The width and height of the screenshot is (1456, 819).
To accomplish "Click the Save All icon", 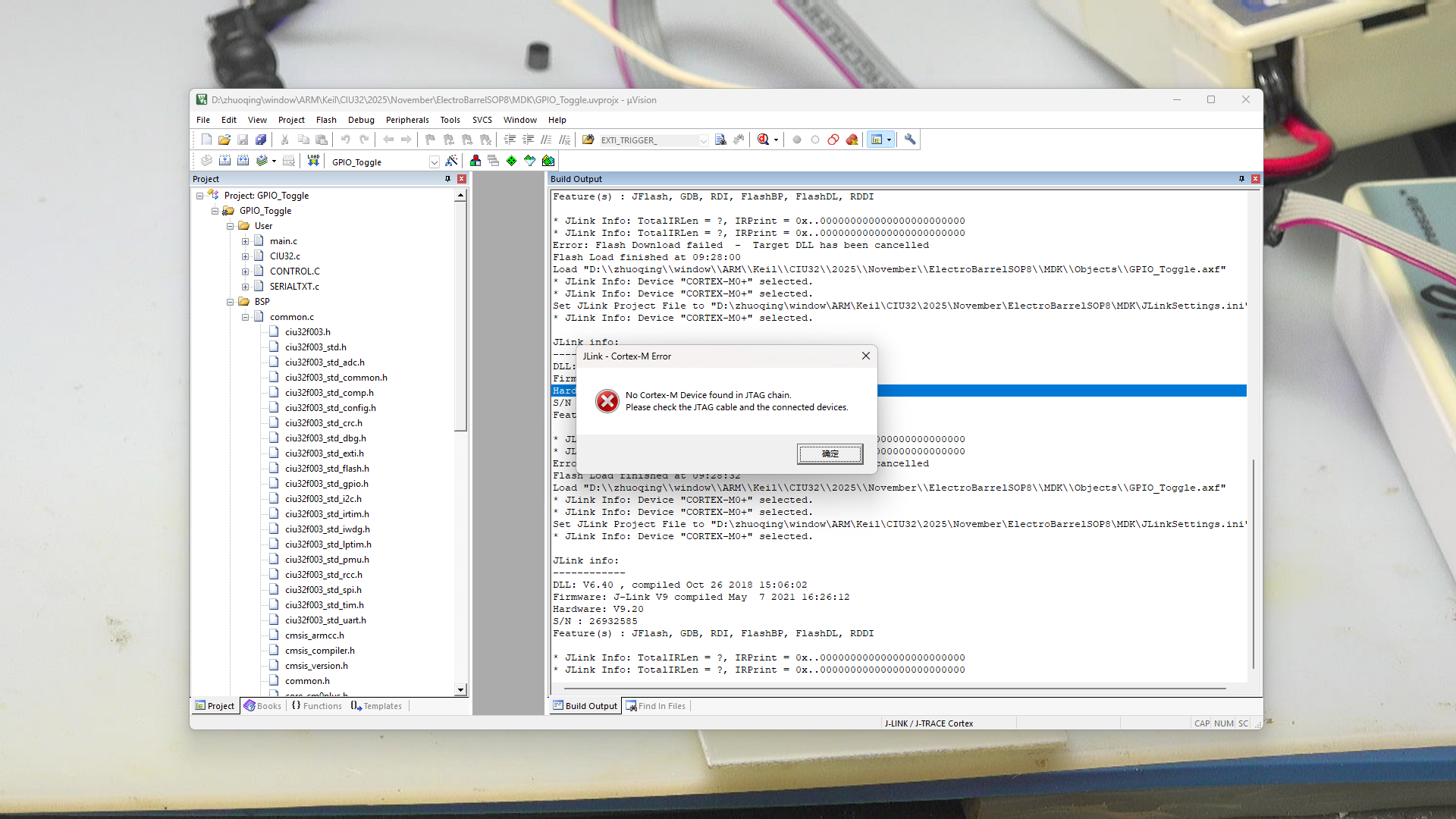I will [x=261, y=140].
